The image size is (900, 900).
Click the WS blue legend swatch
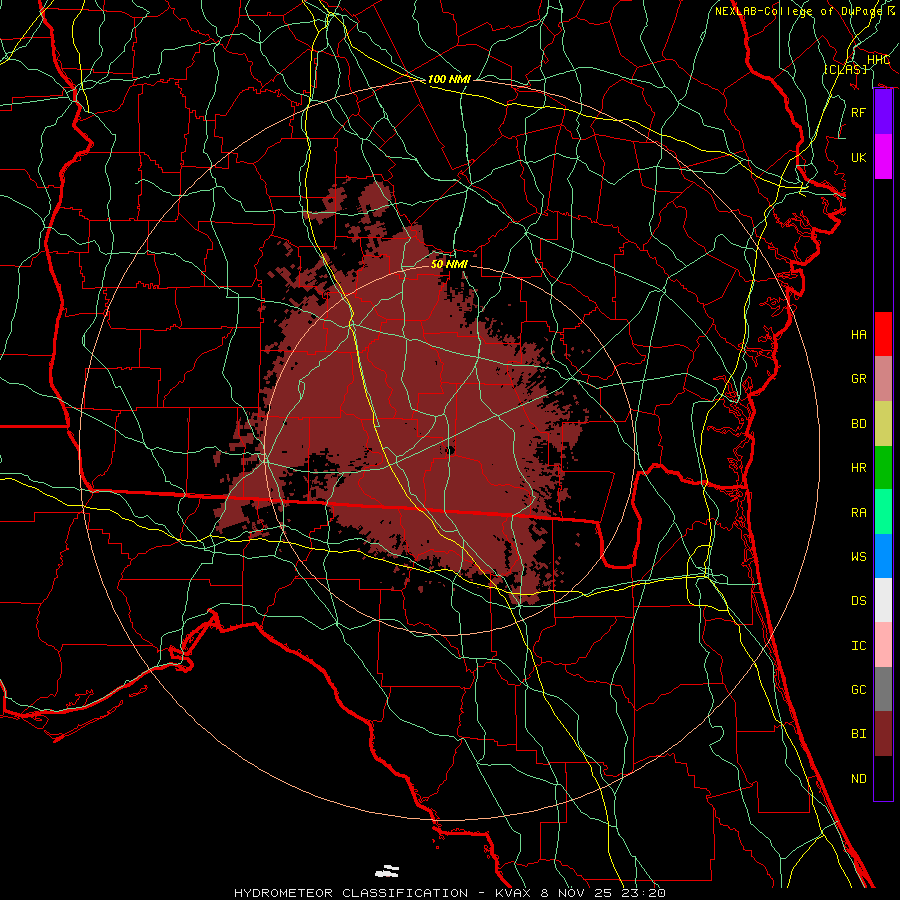click(x=883, y=556)
